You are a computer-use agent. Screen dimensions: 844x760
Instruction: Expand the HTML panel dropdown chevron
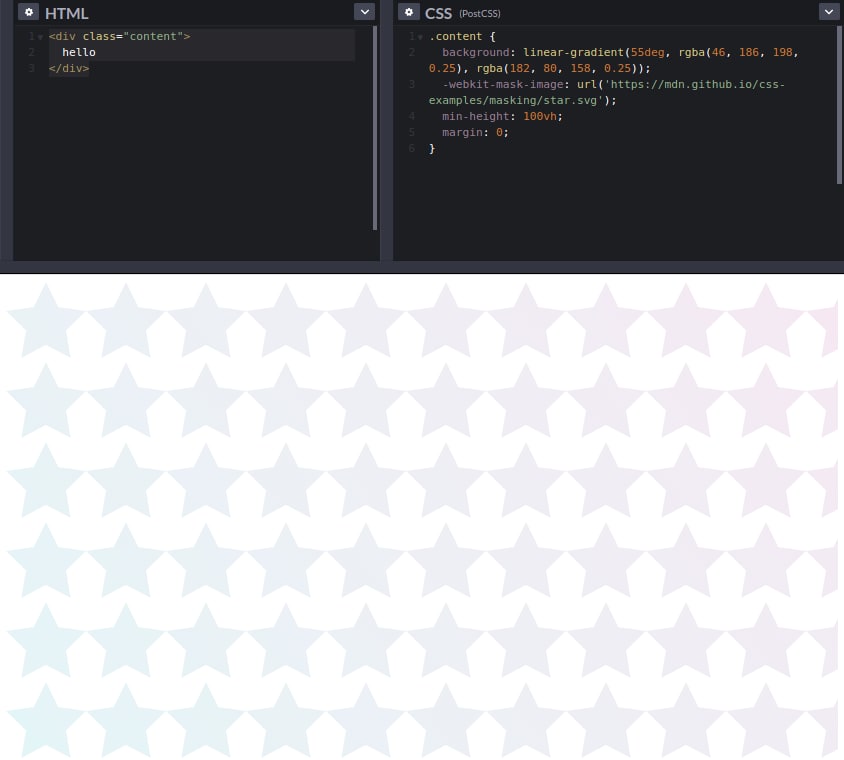click(364, 12)
